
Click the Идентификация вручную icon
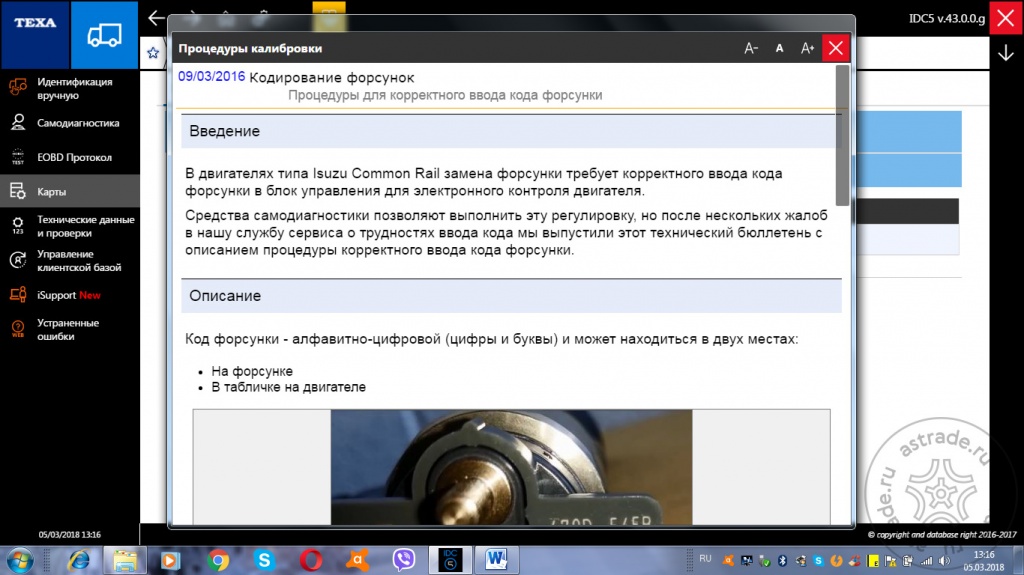[x=18, y=88]
